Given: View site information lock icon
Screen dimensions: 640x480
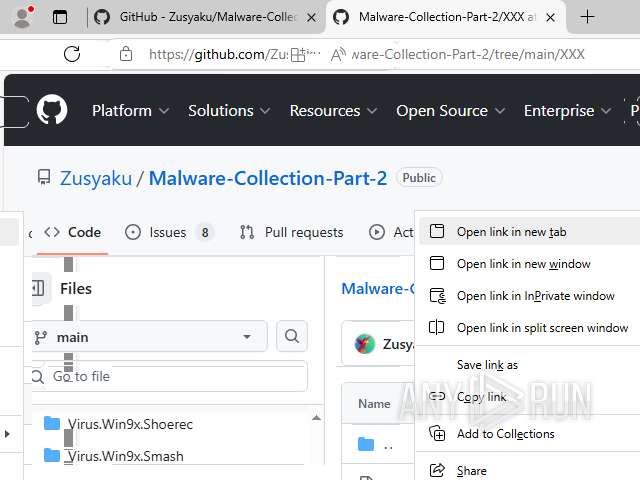Looking at the screenshot, I should pos(126,54).
